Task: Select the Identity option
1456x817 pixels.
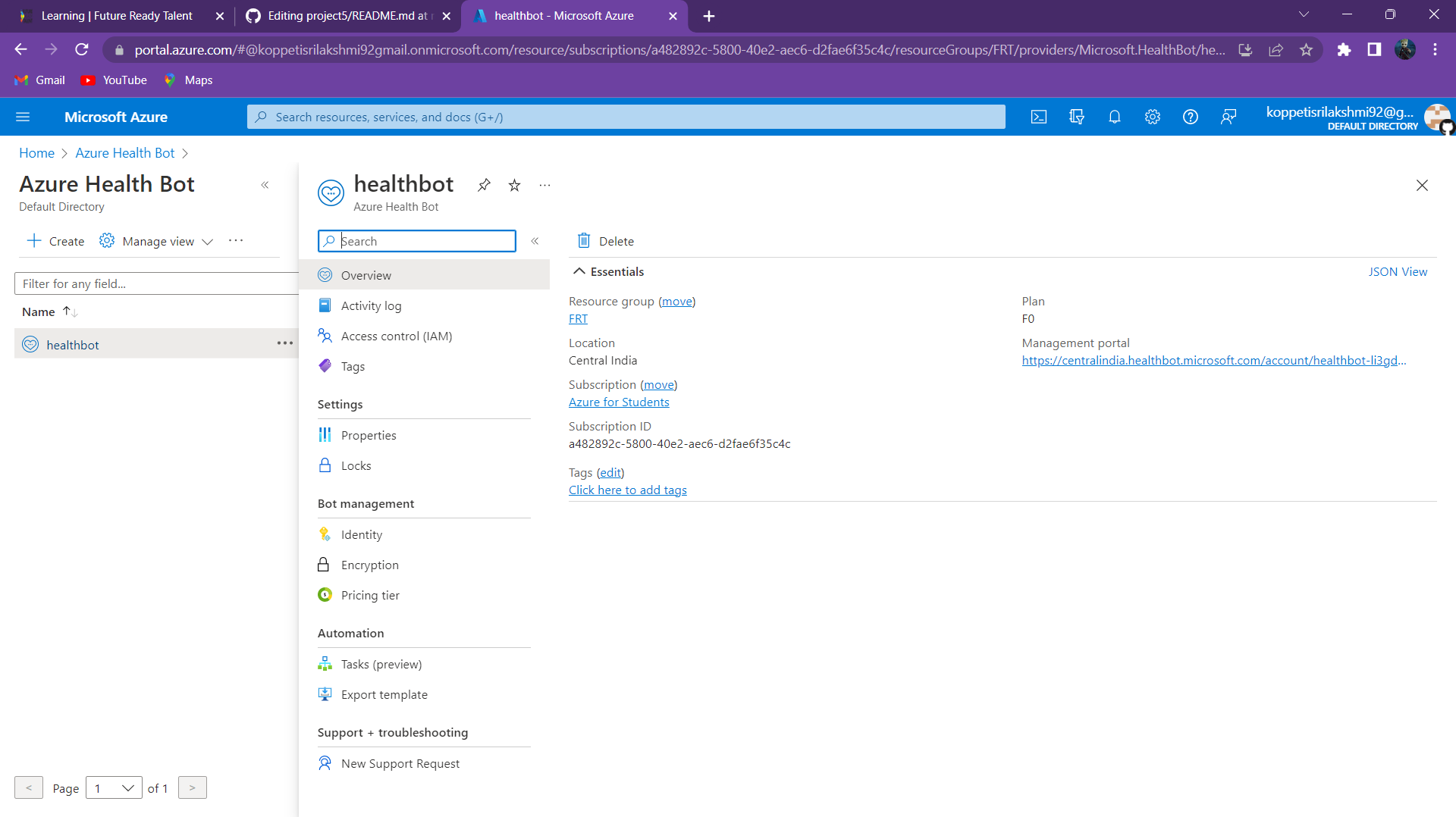Action: point(362,534)
